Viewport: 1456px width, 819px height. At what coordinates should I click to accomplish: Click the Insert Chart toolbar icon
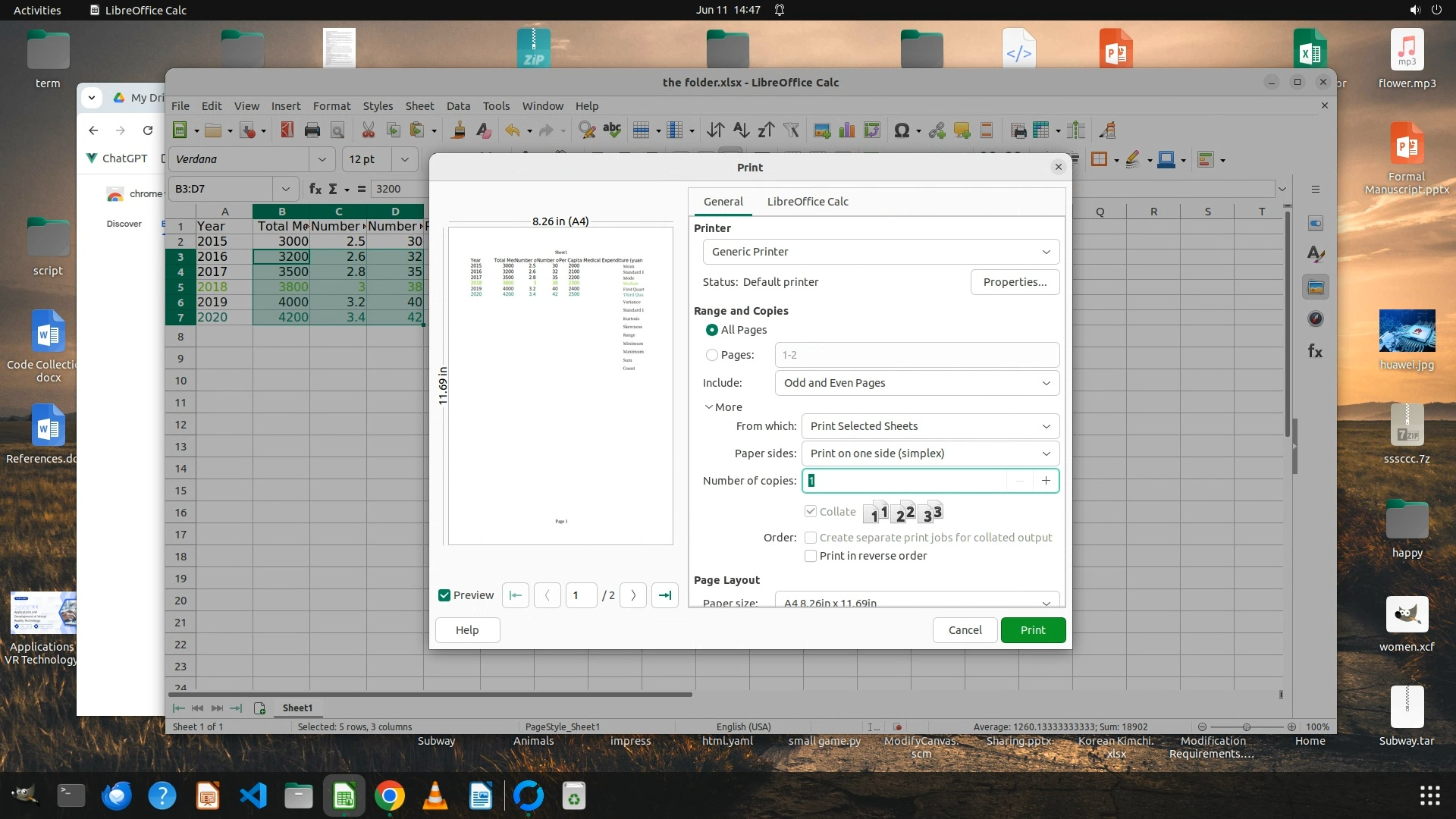pos(847,130)
